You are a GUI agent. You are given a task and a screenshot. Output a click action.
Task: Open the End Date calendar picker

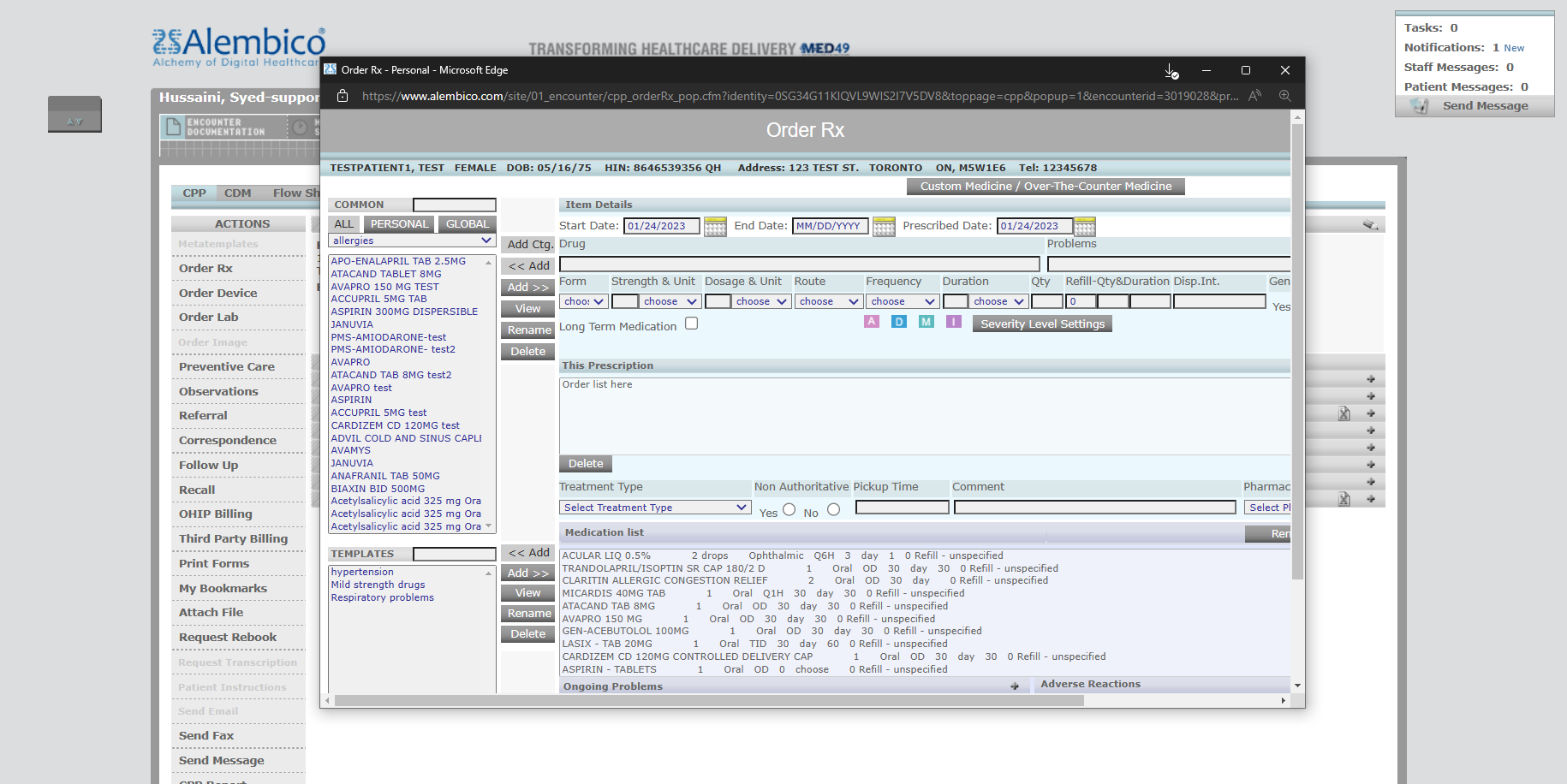click(x=884, y=226)
